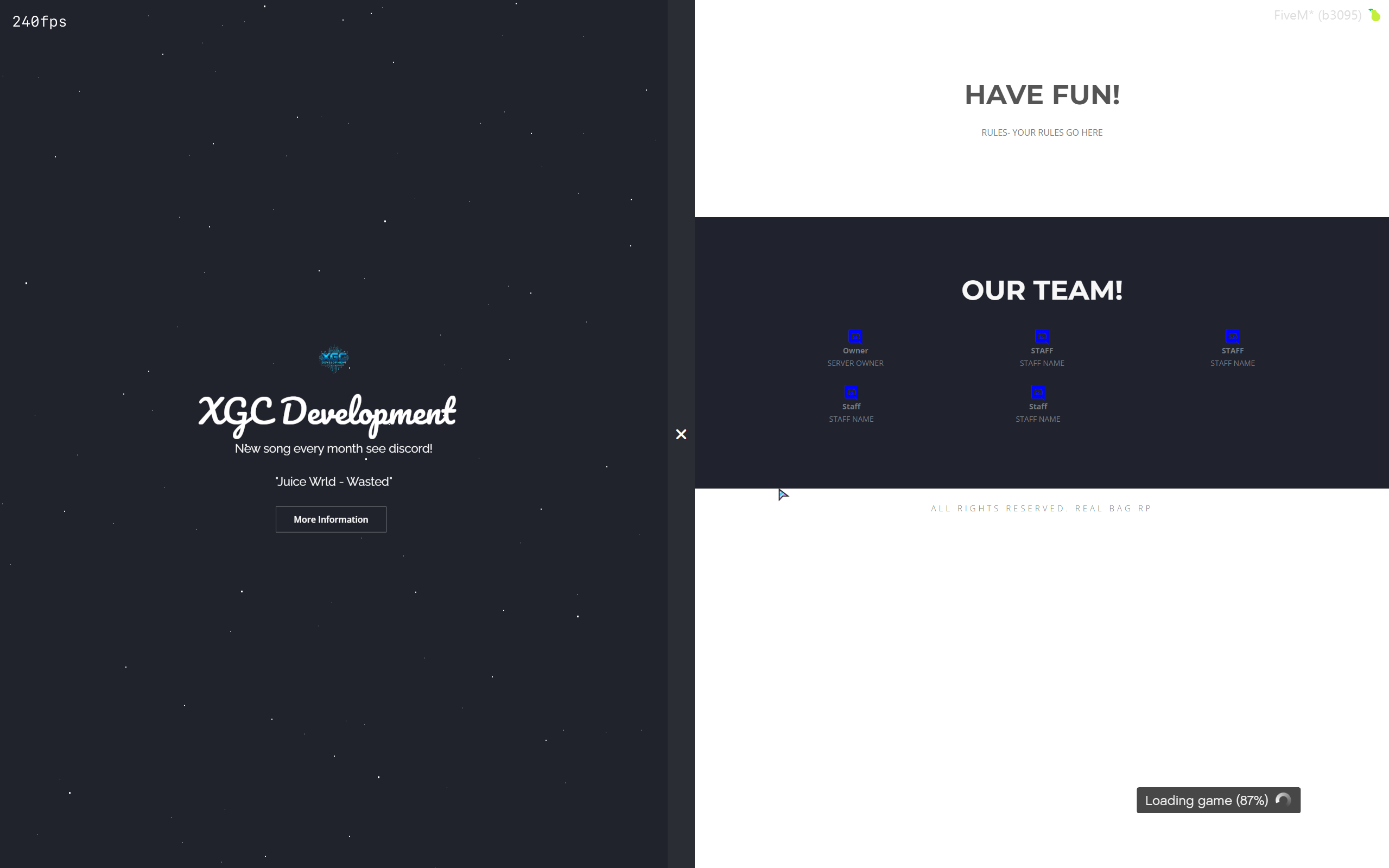Viewport: 1389px width, 868px height.
Task: Close the side panel with the X icon
Action: point(681,435)
